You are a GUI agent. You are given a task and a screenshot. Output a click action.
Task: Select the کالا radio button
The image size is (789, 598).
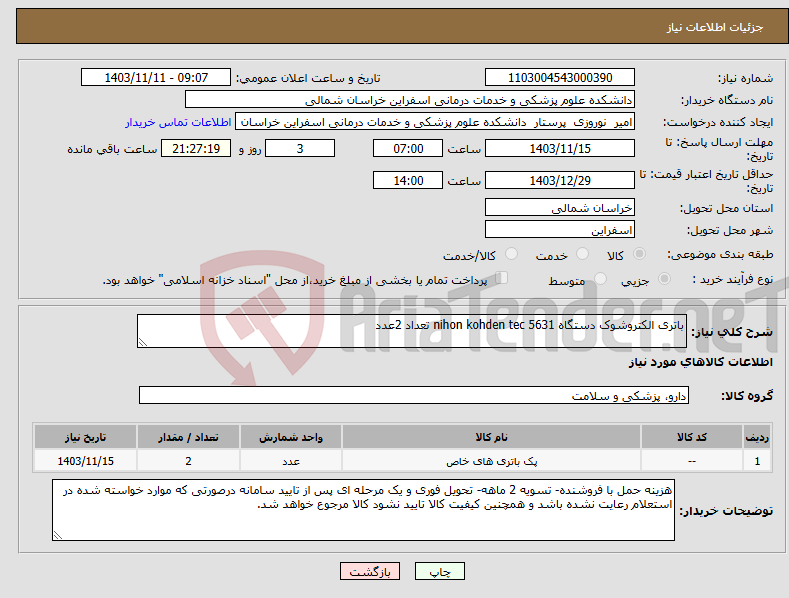point(640,254)
